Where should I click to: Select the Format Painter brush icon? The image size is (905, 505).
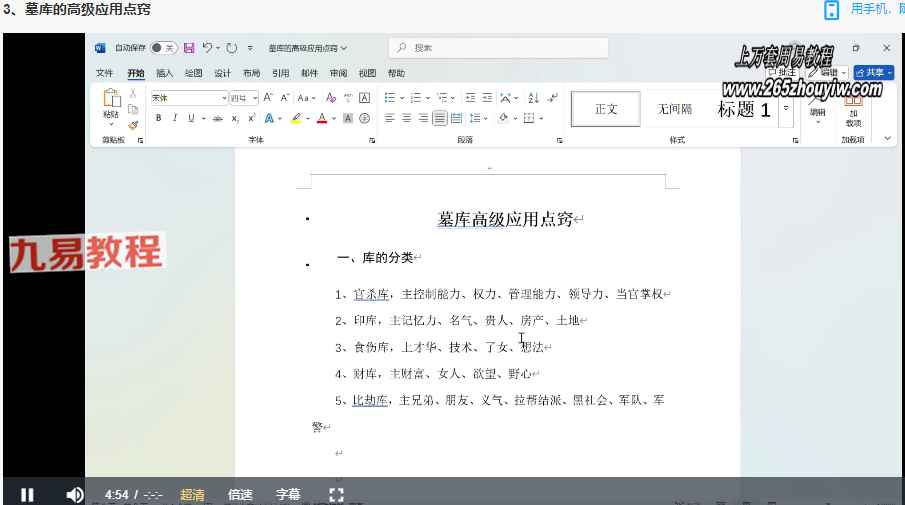coord(133,125)
